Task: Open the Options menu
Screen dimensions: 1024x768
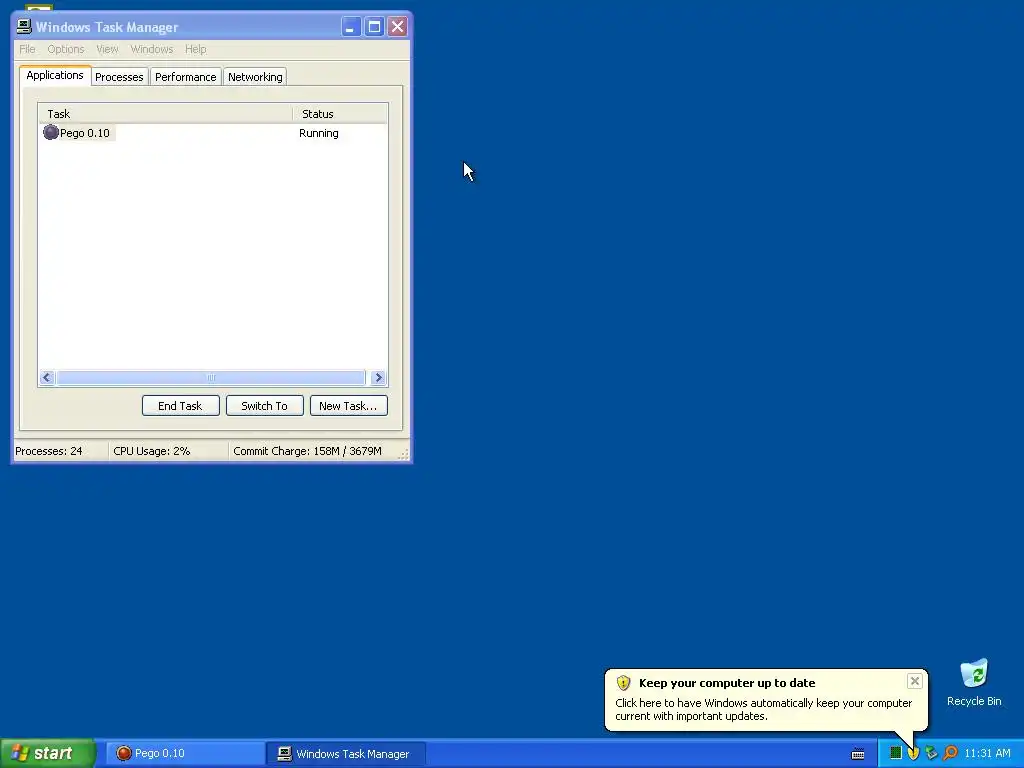Action: (65, 49)
